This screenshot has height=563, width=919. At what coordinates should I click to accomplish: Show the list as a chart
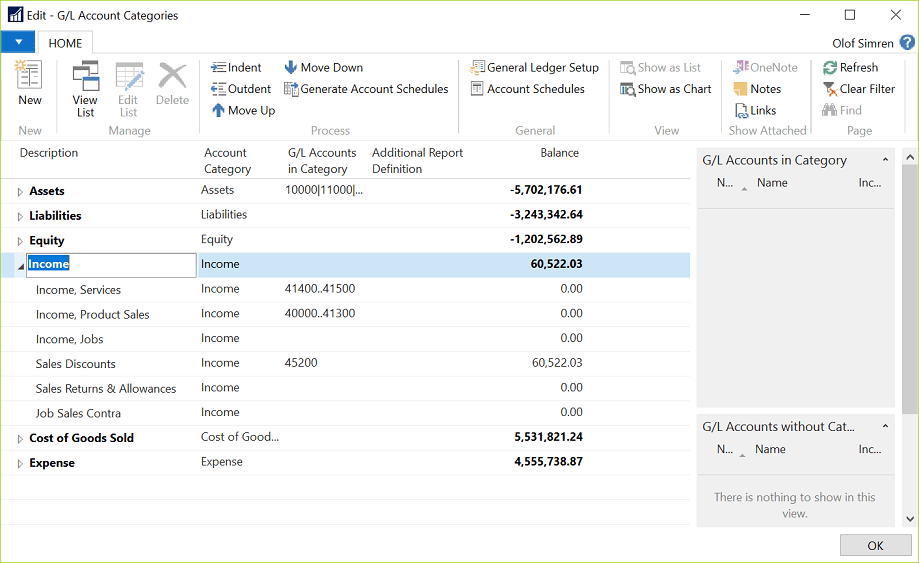coord(666,89)
